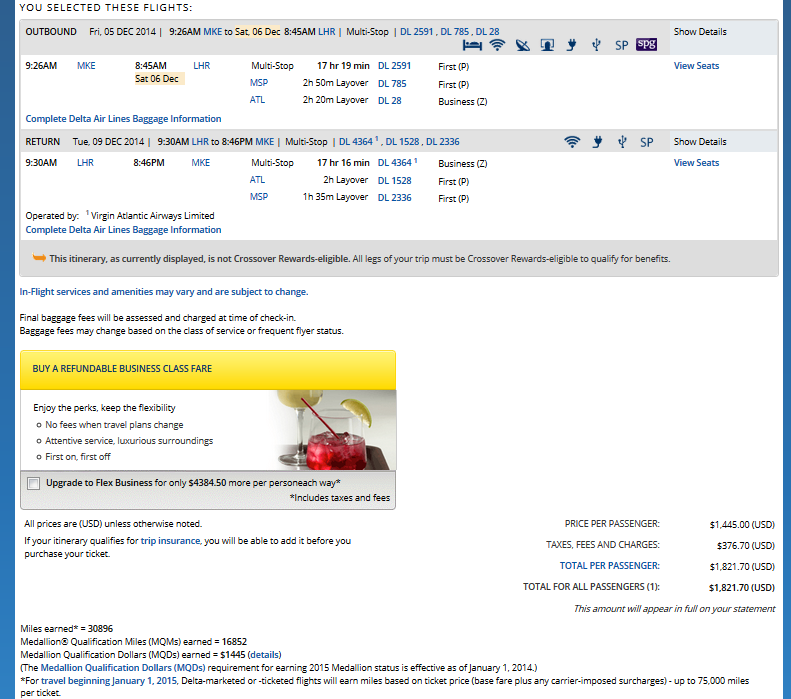Click the SP icon in the return row
791x699 pixels.
[646, 142]
